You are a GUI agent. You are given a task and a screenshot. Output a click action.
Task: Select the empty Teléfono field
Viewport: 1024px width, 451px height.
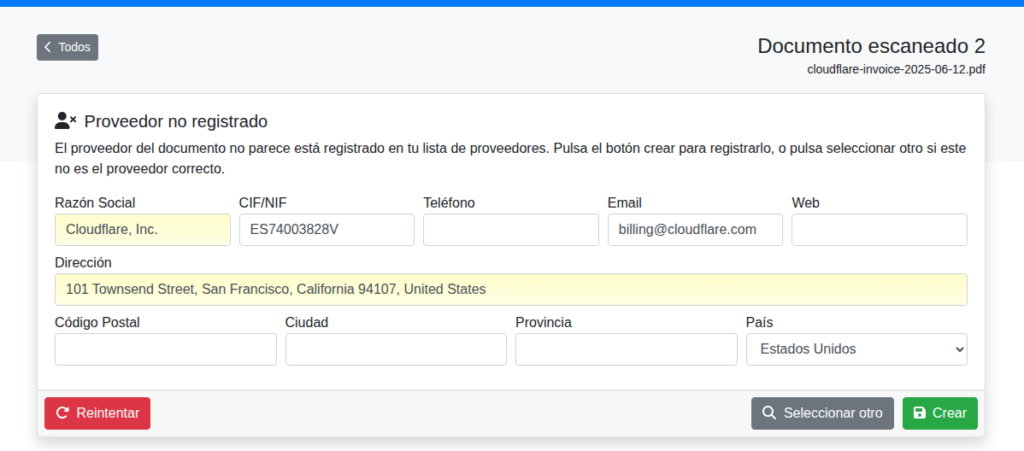[x=510, y=229]
